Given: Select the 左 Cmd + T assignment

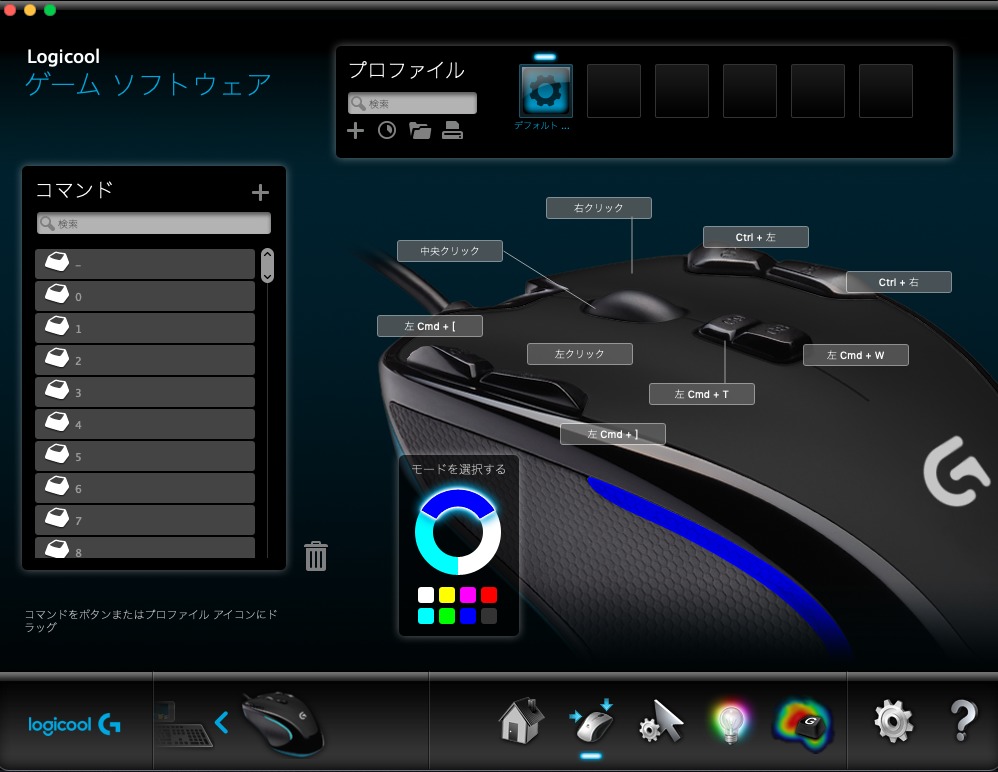Looking at the screenshot, I should coord(701,394).
